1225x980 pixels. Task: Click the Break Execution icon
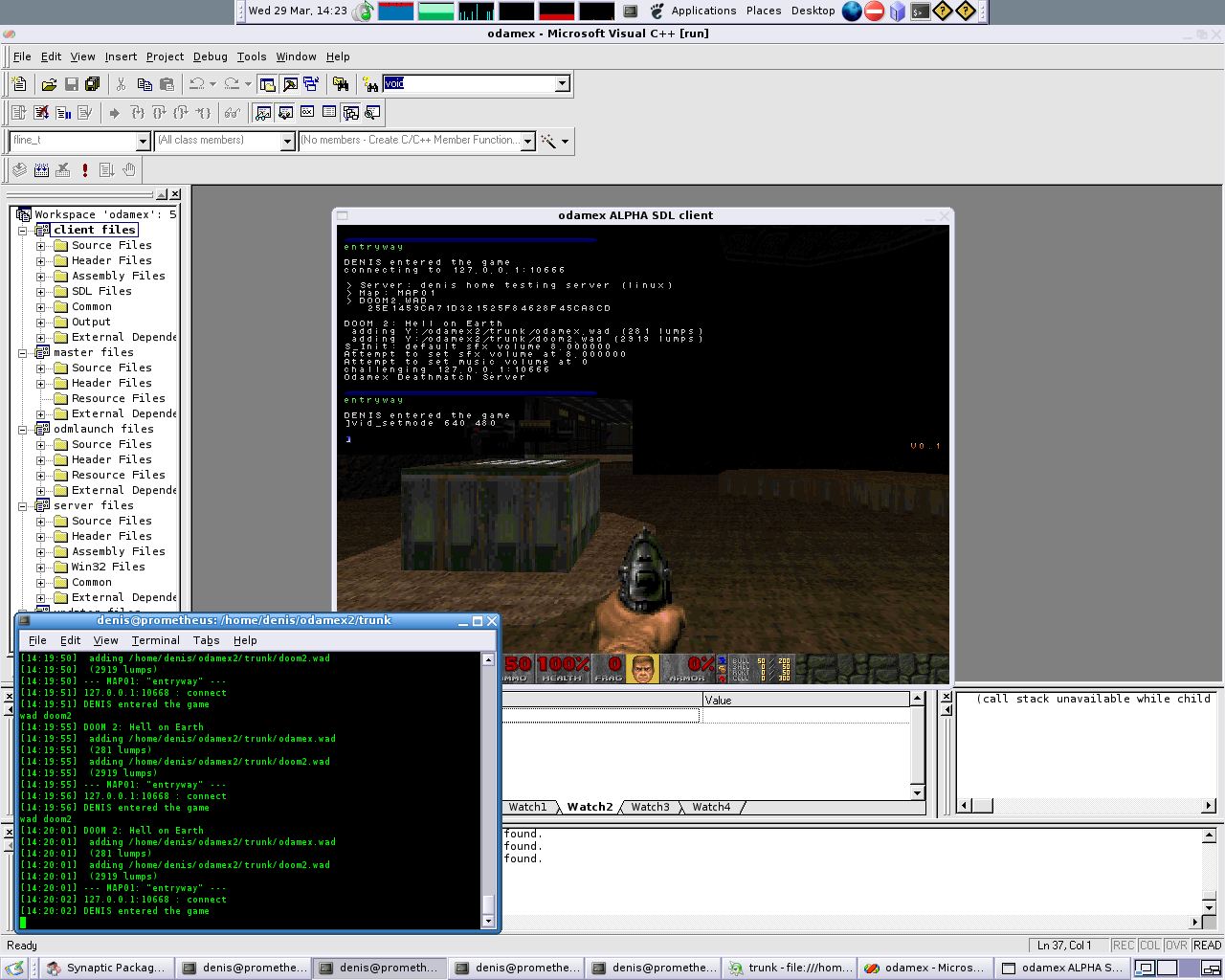pos(63,113)
